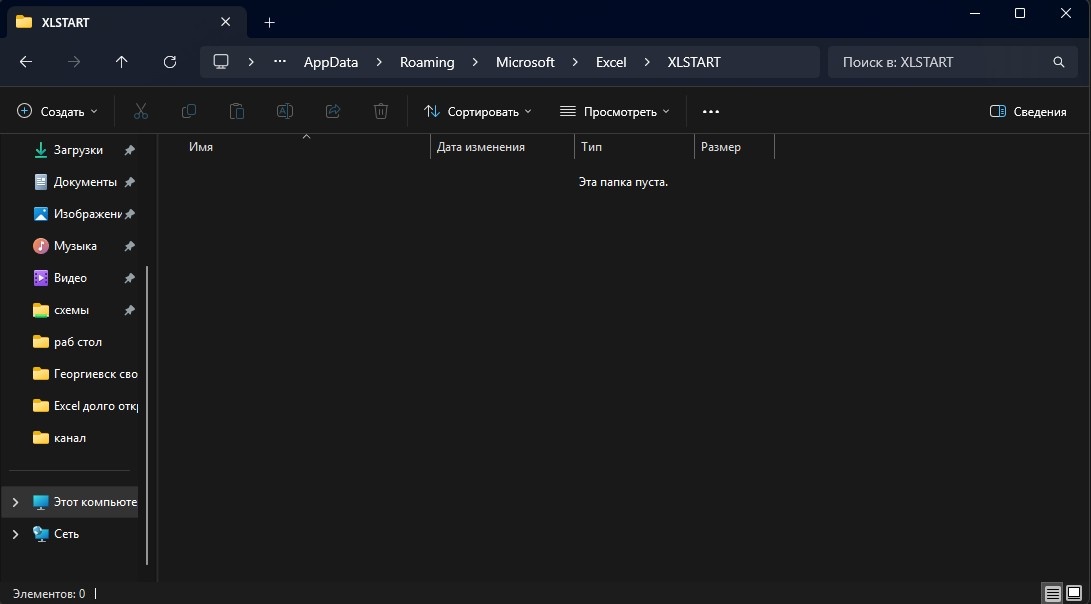The width and height of the screenshot is (1091, 604).
Task: Sort by the Размер column header
Action: [734, 147]
